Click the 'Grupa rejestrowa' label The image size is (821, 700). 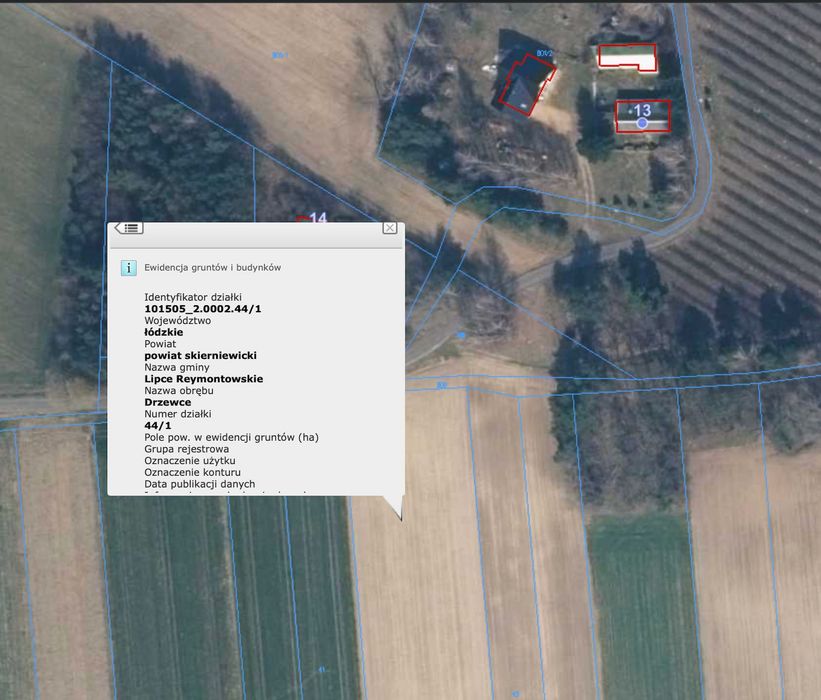[186, 449]
